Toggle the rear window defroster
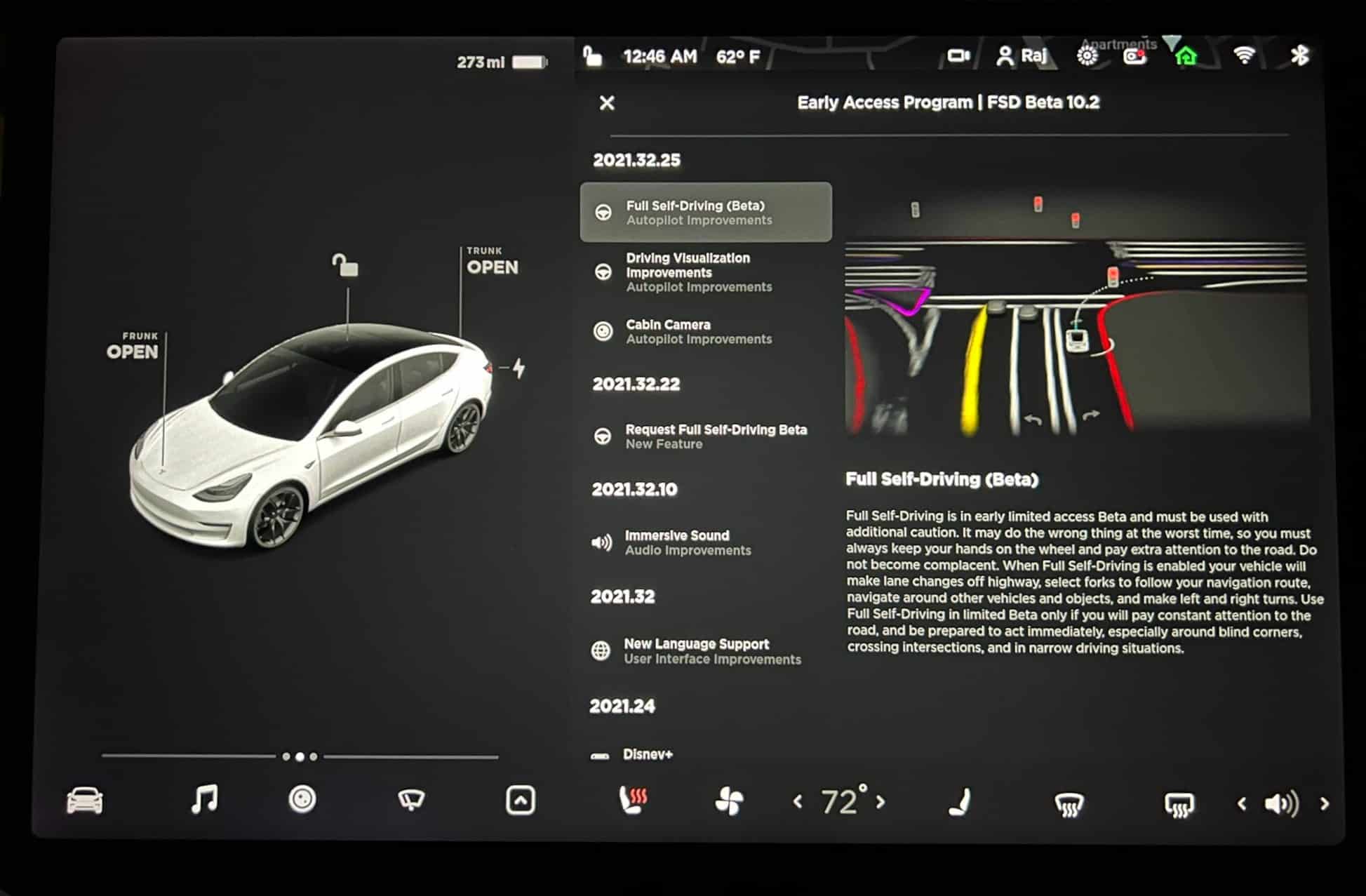Viewport: 1366px width, 896px height. click(x=1179, y=805)
